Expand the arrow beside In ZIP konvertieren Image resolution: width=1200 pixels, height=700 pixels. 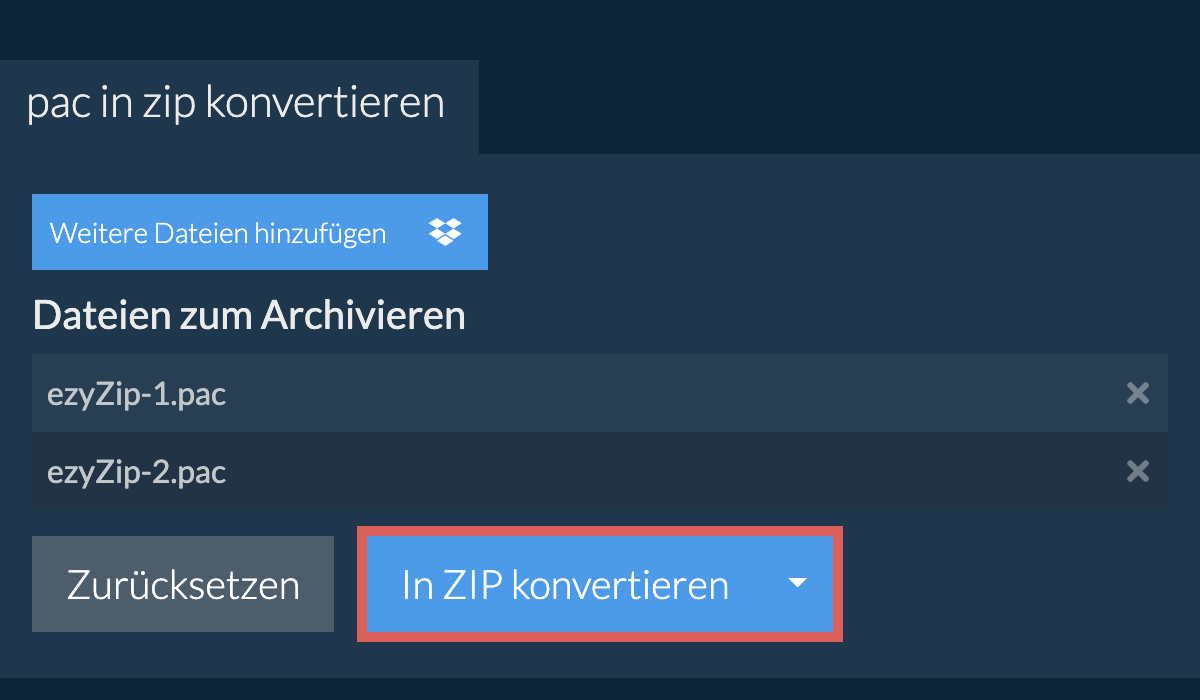(x=797, y=584)
